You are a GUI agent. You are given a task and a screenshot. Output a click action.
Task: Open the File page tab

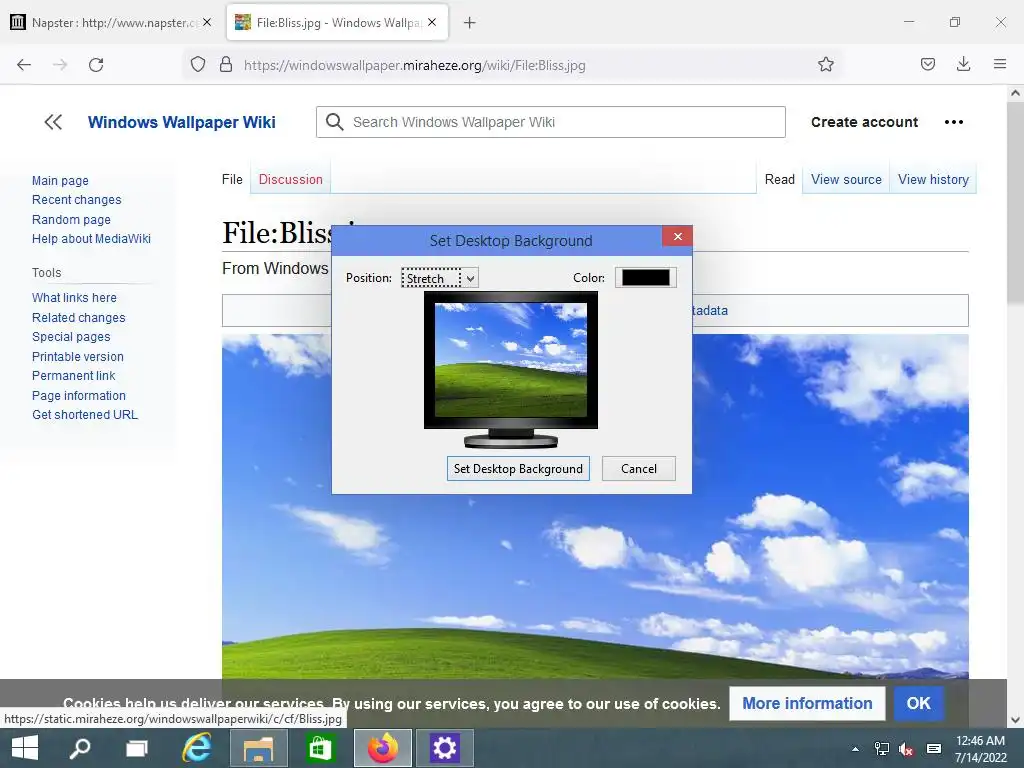pos(232,180)
